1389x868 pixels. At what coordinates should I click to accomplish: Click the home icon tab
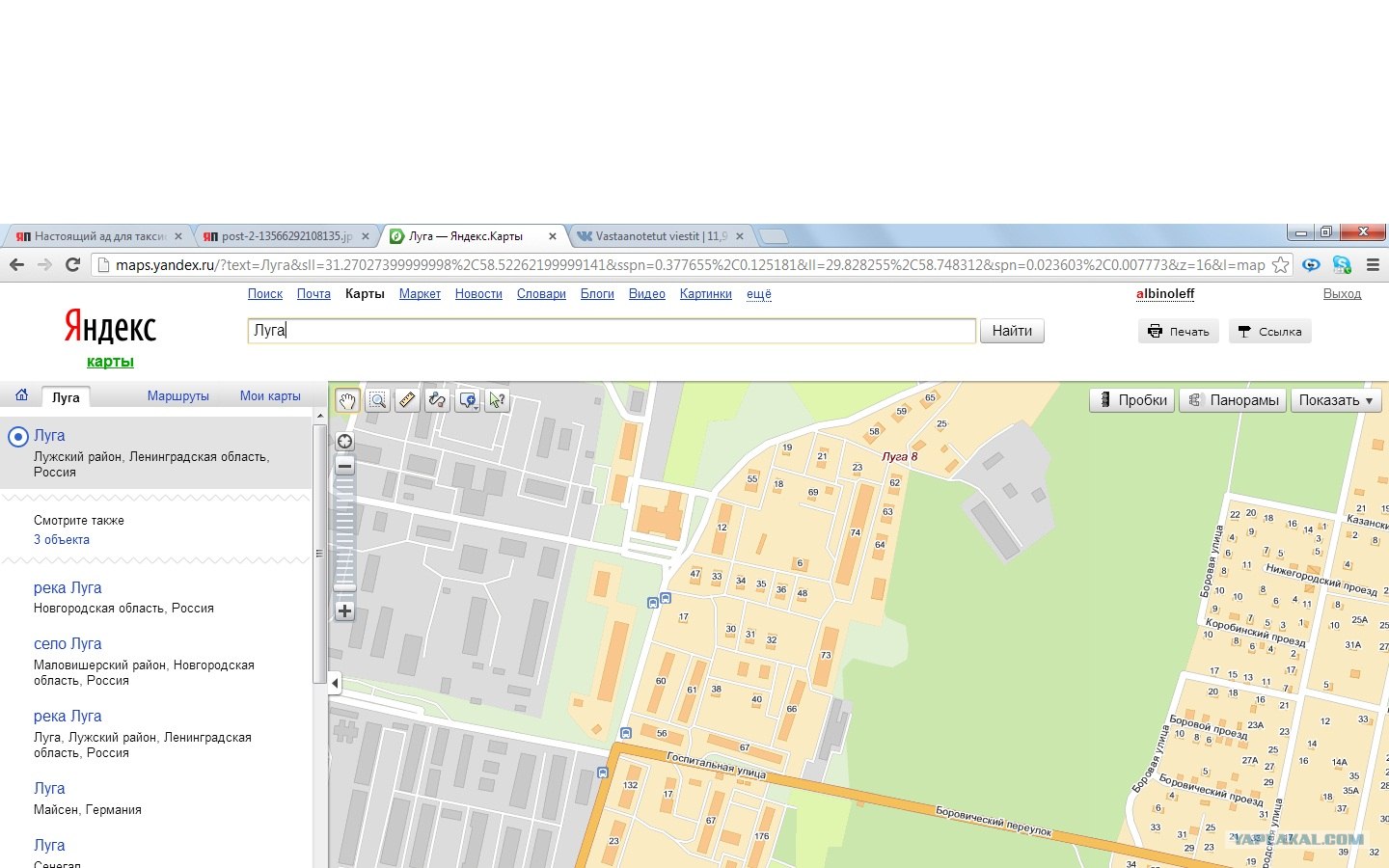coord(21,394)
